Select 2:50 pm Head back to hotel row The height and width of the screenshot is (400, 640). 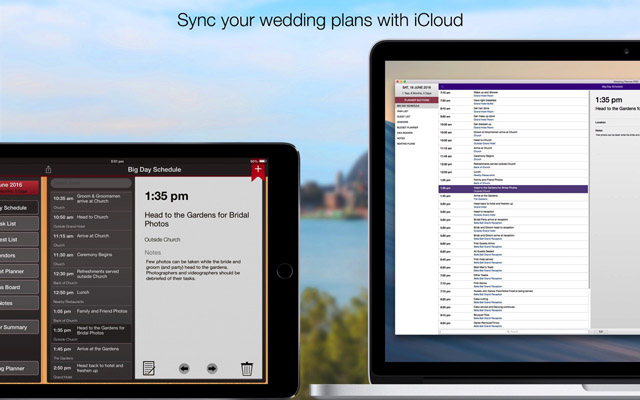click(91, 371)
